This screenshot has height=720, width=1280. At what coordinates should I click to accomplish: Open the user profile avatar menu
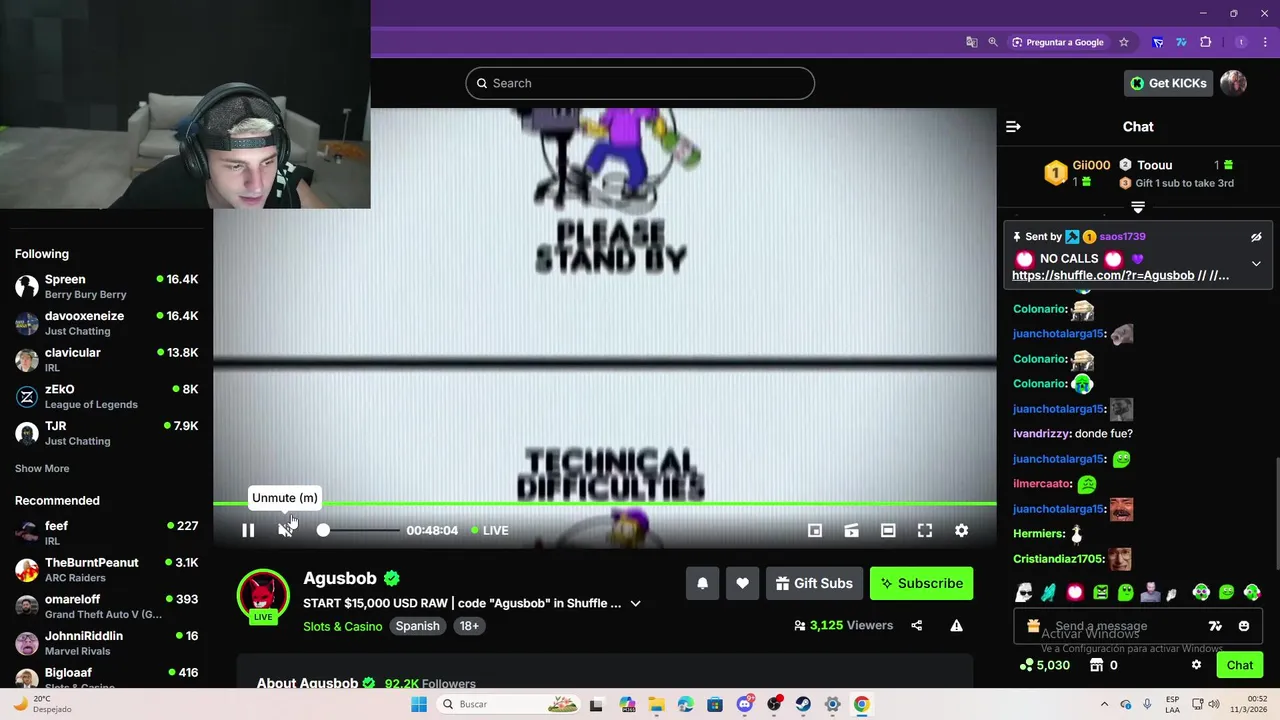(1233, 83)
